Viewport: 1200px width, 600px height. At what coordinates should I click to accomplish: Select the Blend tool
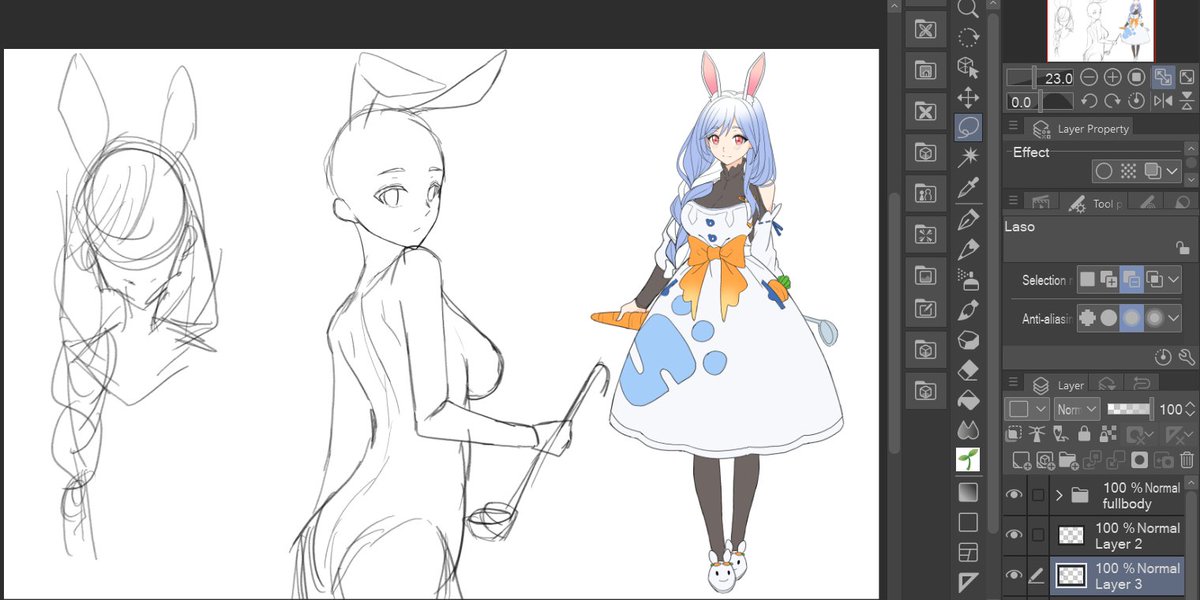point(967,430)
